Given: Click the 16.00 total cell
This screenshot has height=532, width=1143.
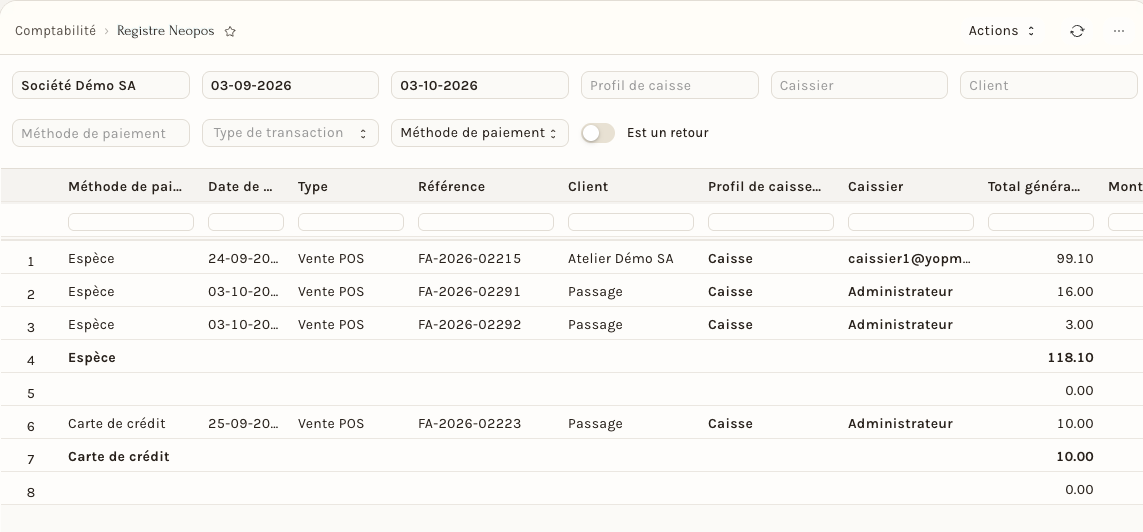Looking at the screenshot, I should pos(1074,292).
